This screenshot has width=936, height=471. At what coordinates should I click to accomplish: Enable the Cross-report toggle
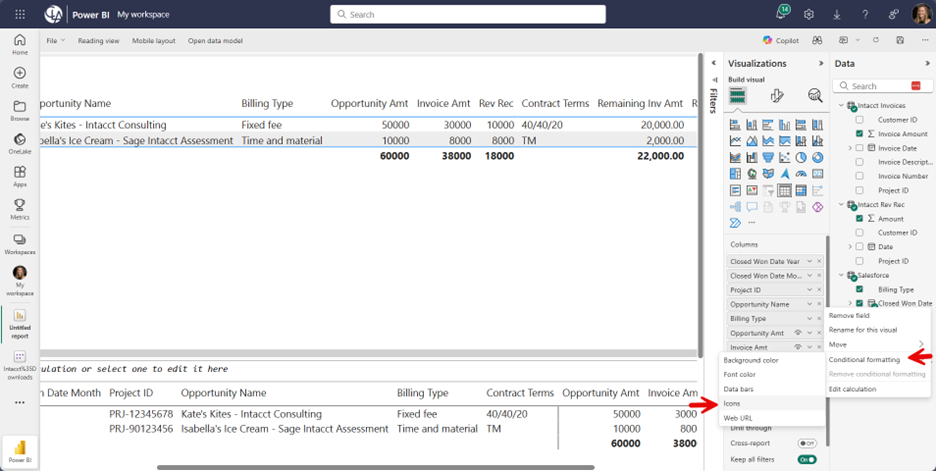(x=806, y=443)
